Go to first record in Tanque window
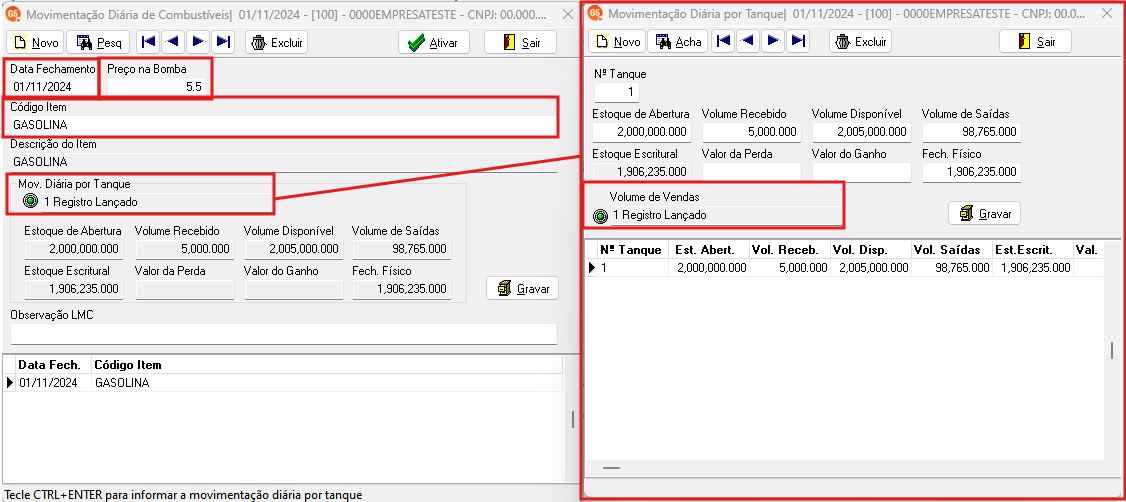This screenshot has width=1126, height=502. coord(724,41)
